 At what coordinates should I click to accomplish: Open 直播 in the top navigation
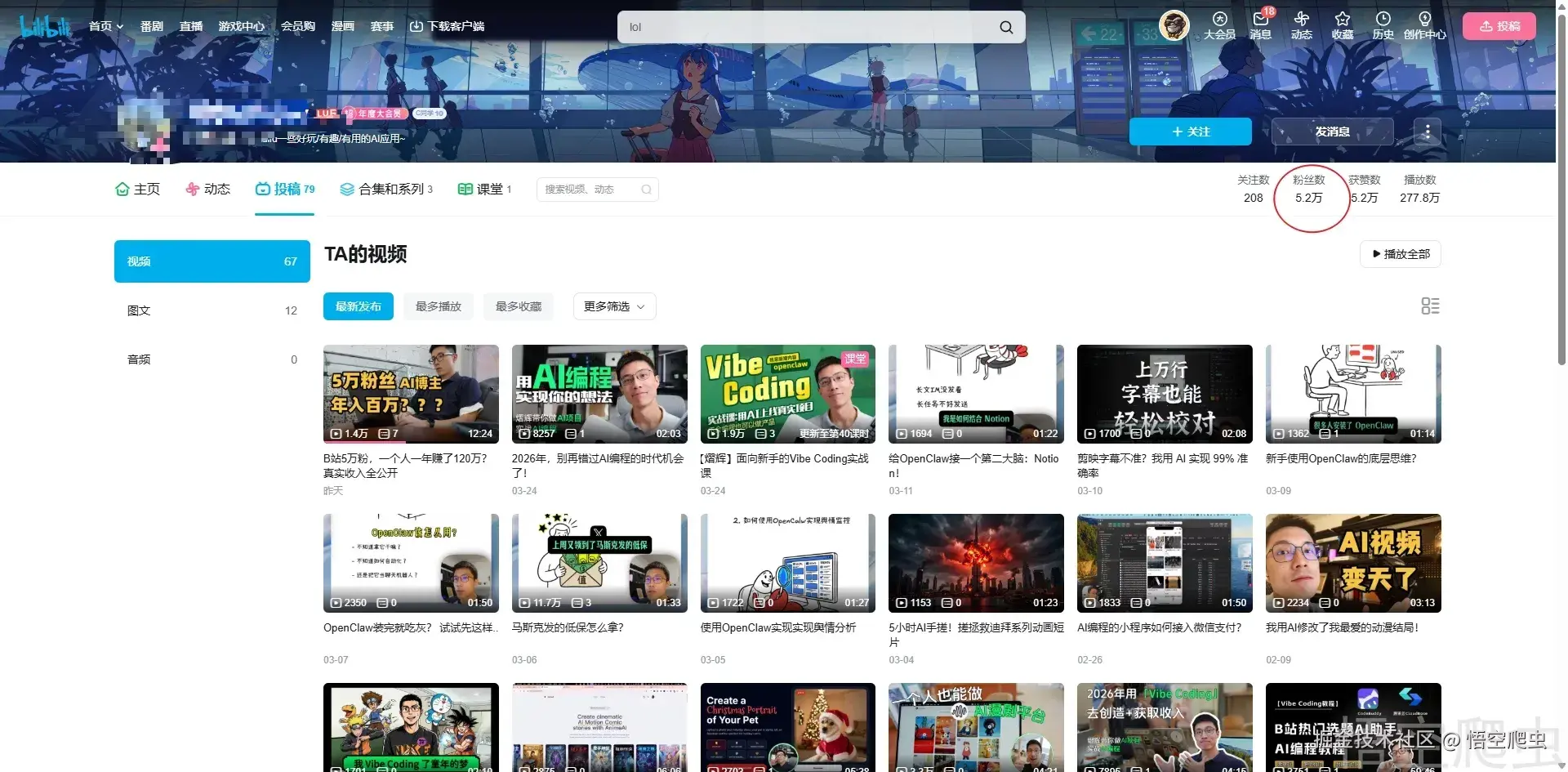pyautogui.click(x=191, y=26)
